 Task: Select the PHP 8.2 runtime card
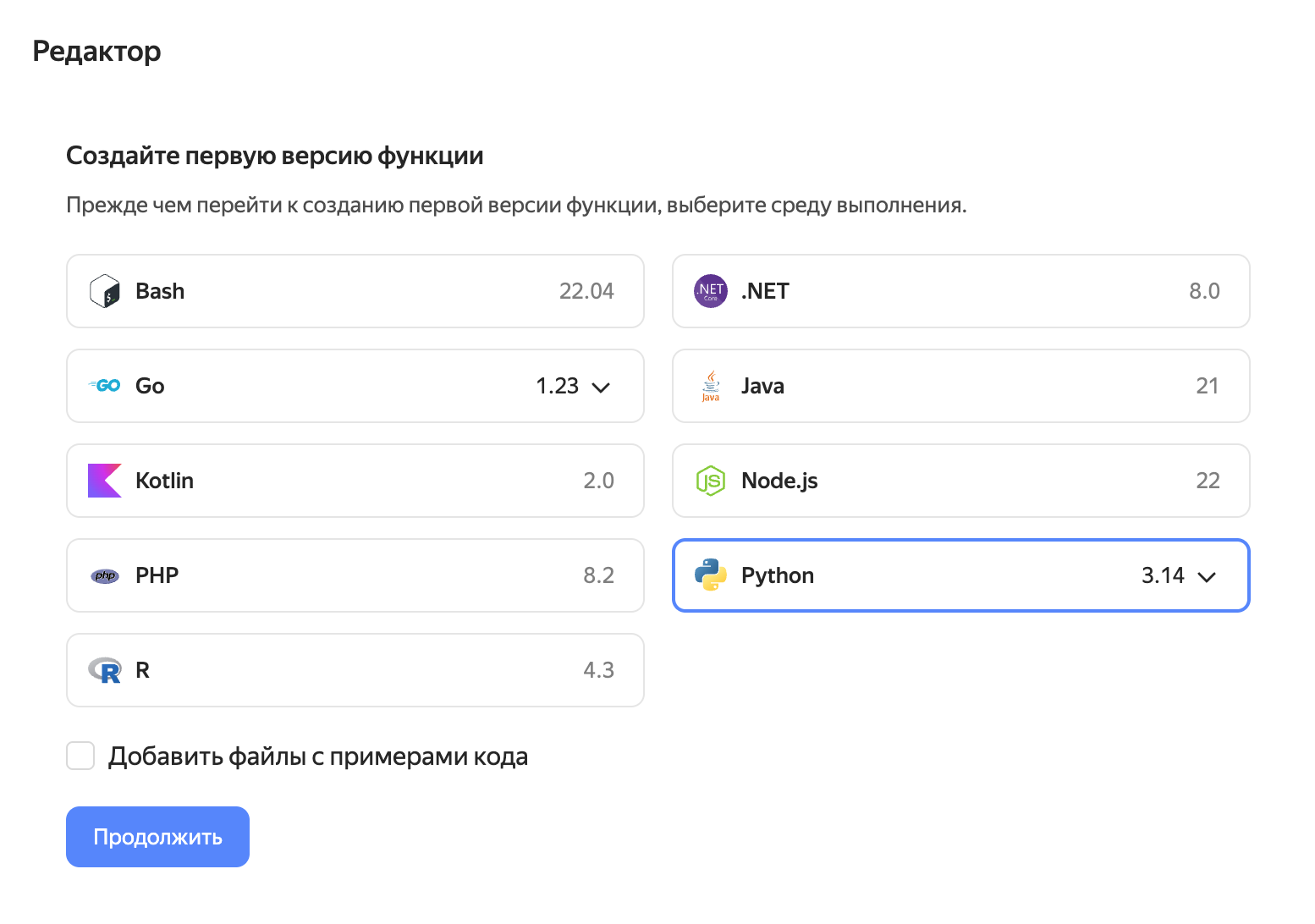pyautogui.click(x=355, y=575)
